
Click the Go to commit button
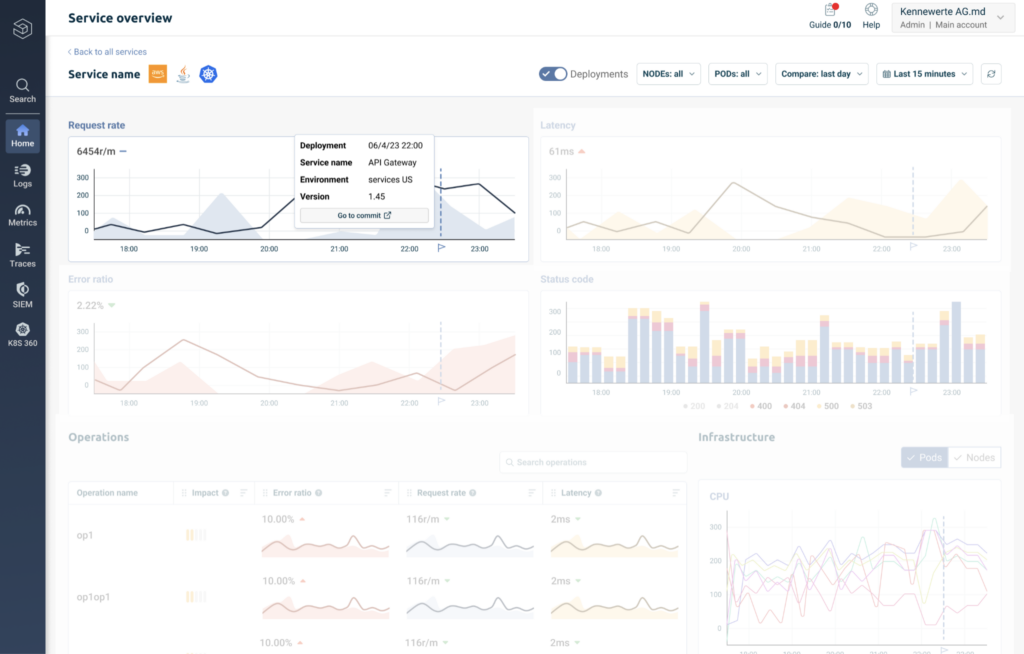pyautogui.click(x=364, y=215)
